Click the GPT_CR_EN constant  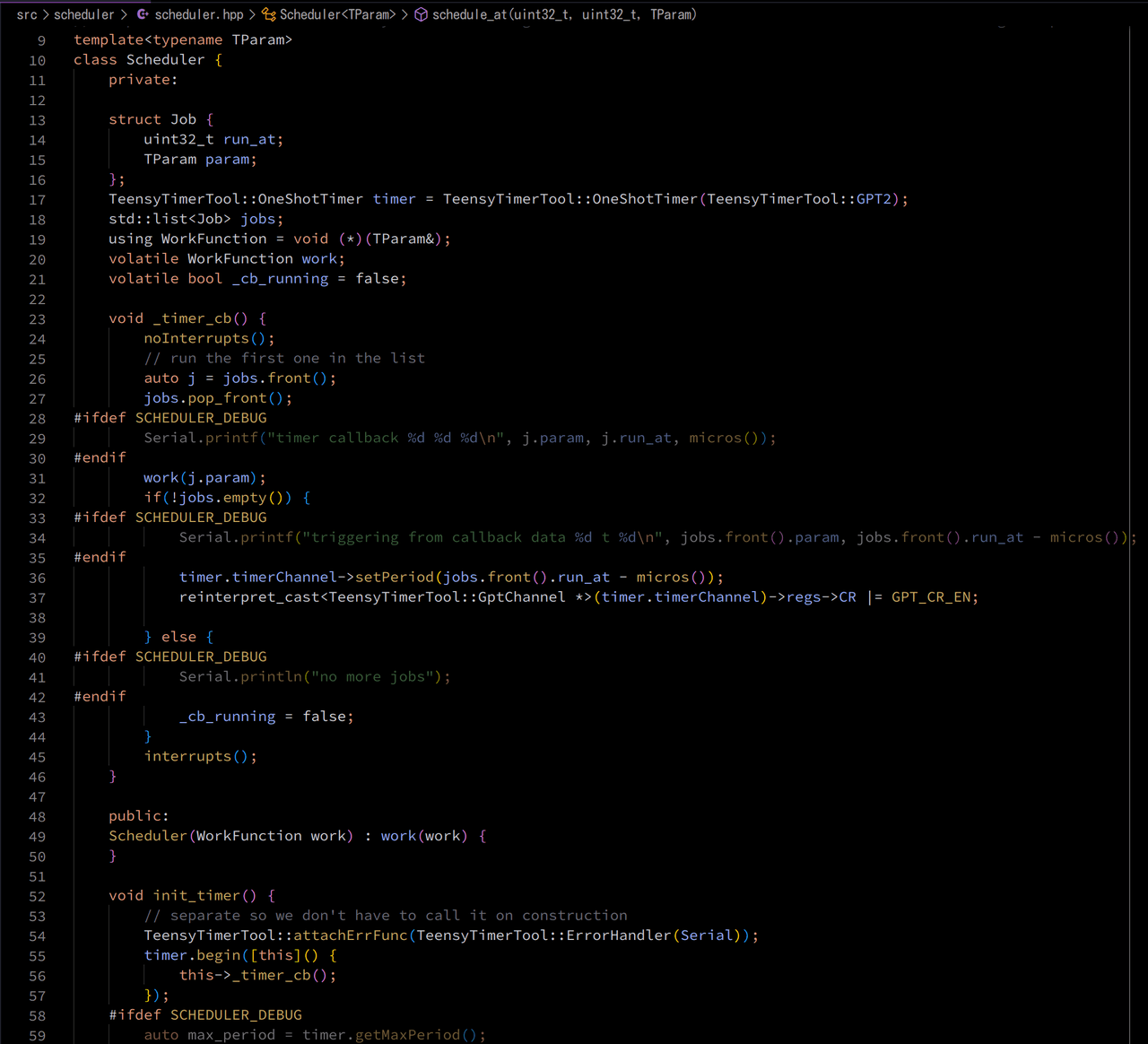[x=935, y=596]
